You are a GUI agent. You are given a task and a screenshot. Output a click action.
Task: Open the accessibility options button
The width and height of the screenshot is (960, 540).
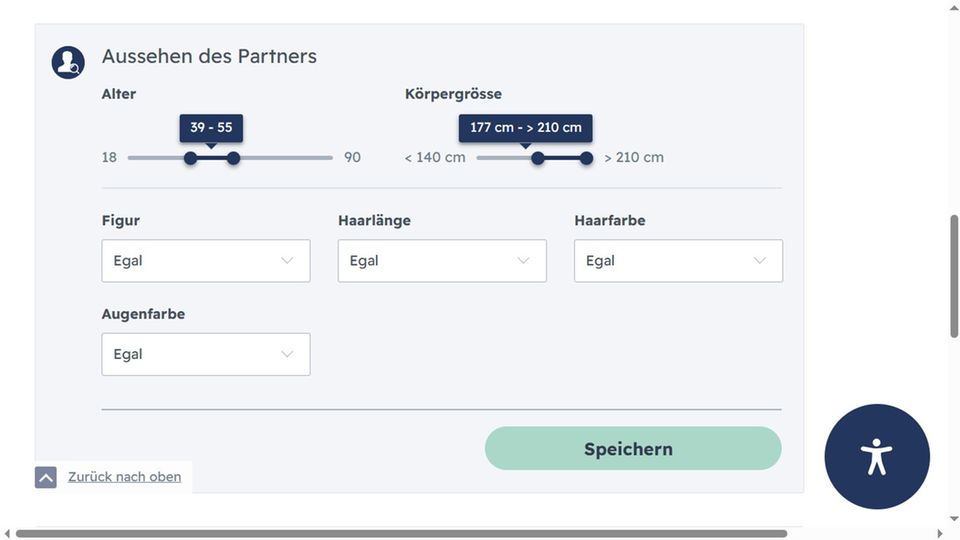(x=877, y=457)
